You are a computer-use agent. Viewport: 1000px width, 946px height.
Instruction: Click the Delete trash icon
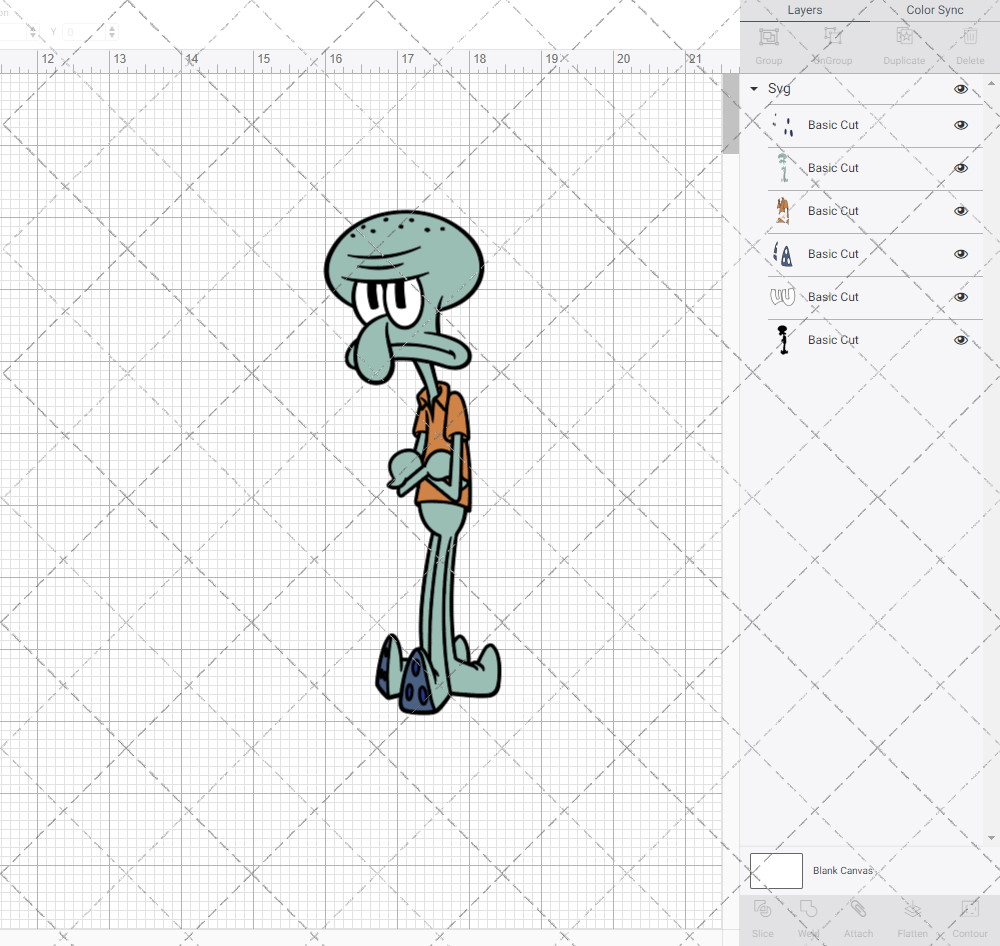click(x=970, y=36)
